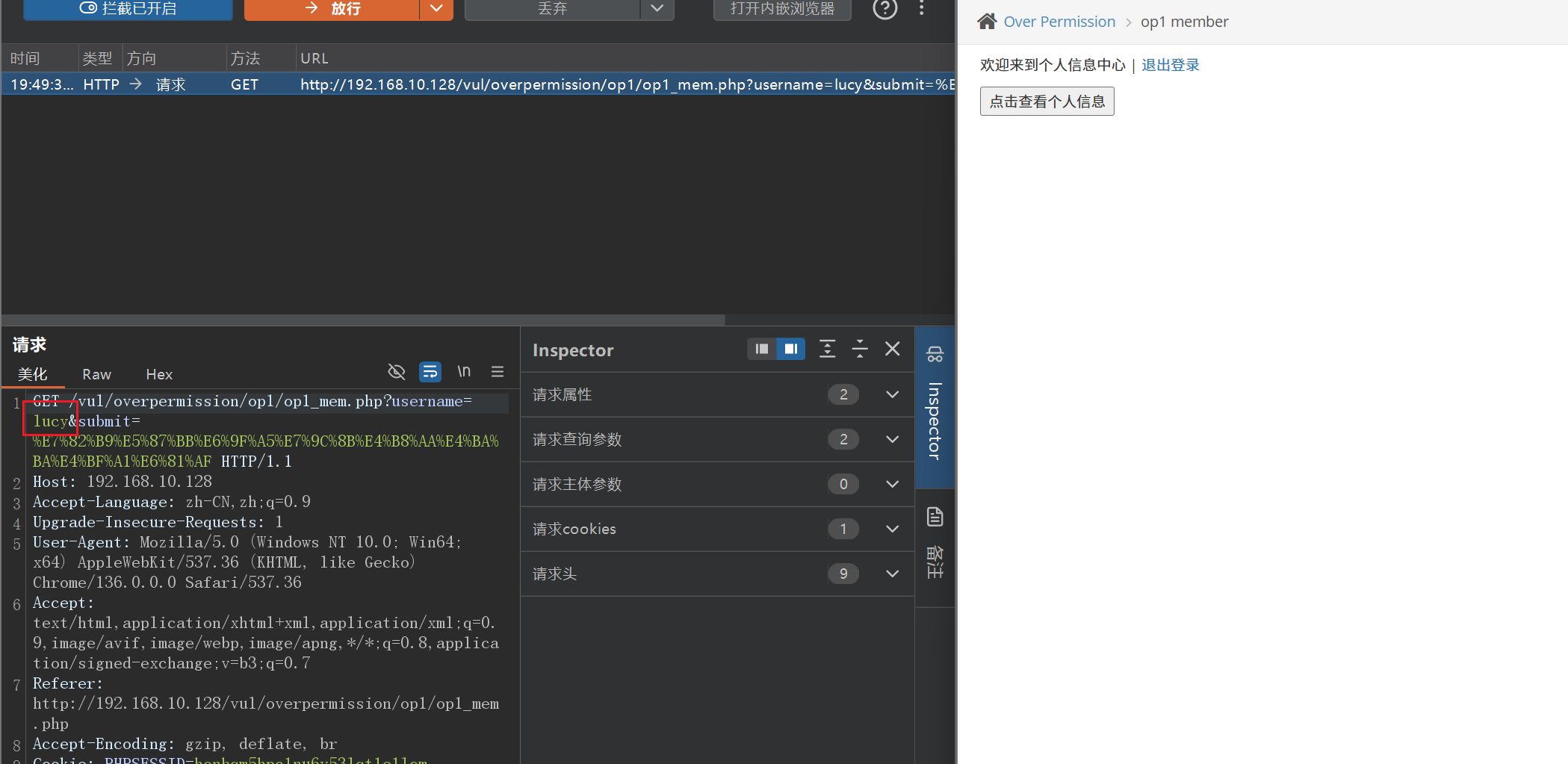This screenshot has height=764, width=1568.
Task: Expand the 请求属性 section
Action: coord(892,394)
